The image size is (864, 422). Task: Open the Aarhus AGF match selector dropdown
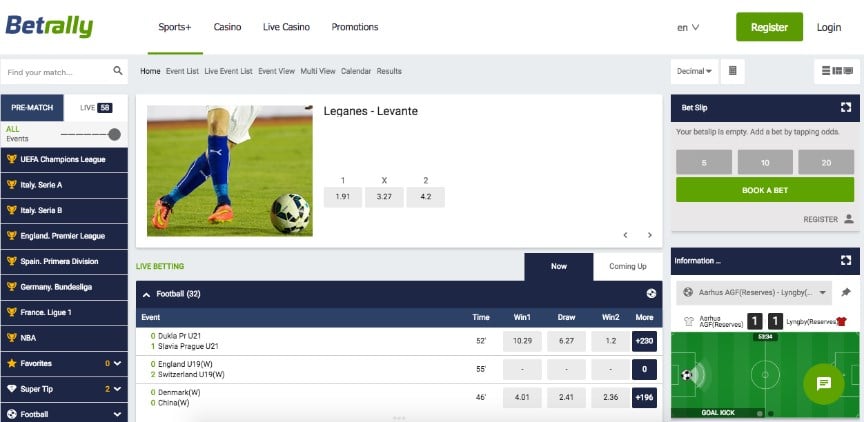(x=754, y=293)
